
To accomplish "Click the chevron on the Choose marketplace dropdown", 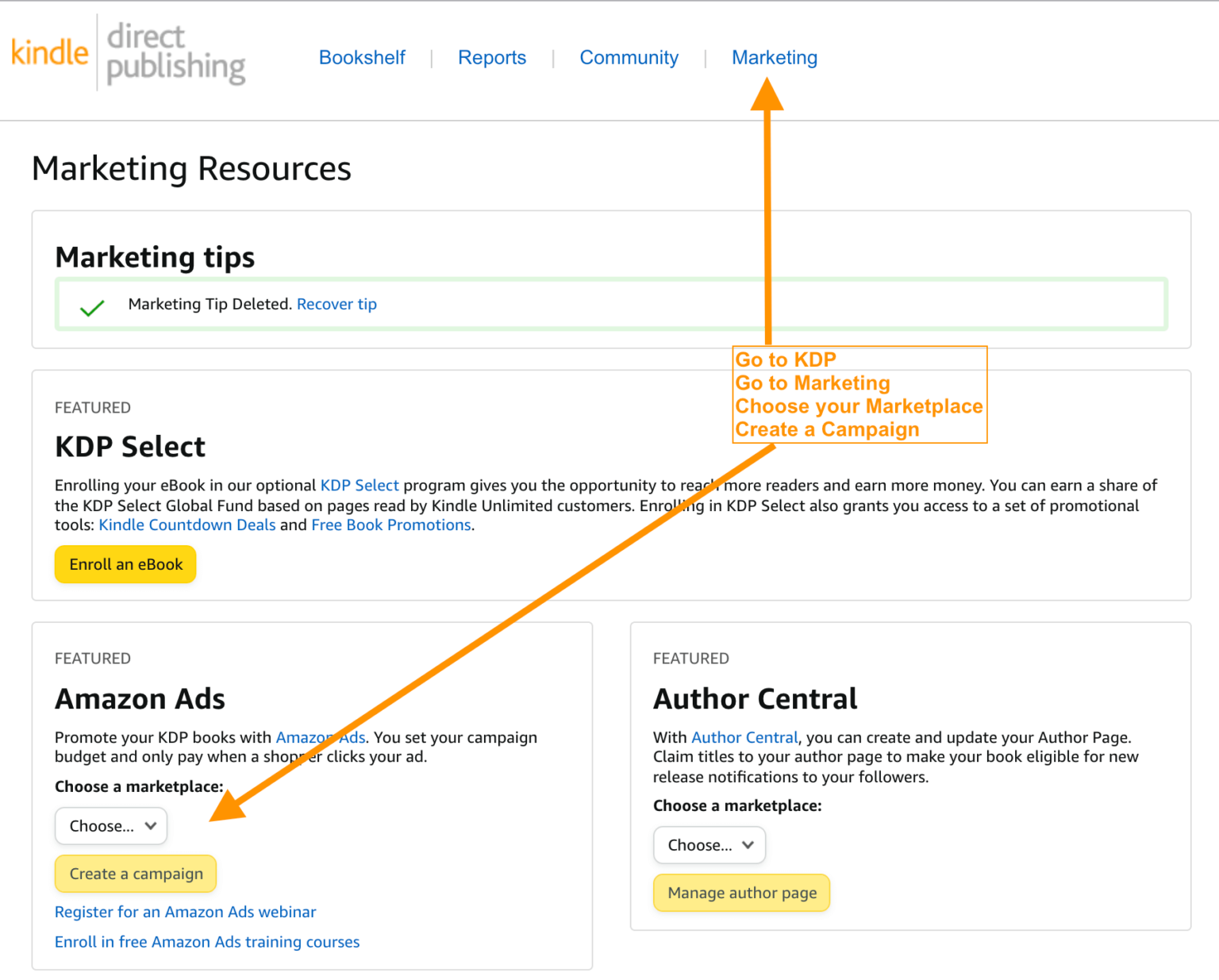I will pos(151,825).
